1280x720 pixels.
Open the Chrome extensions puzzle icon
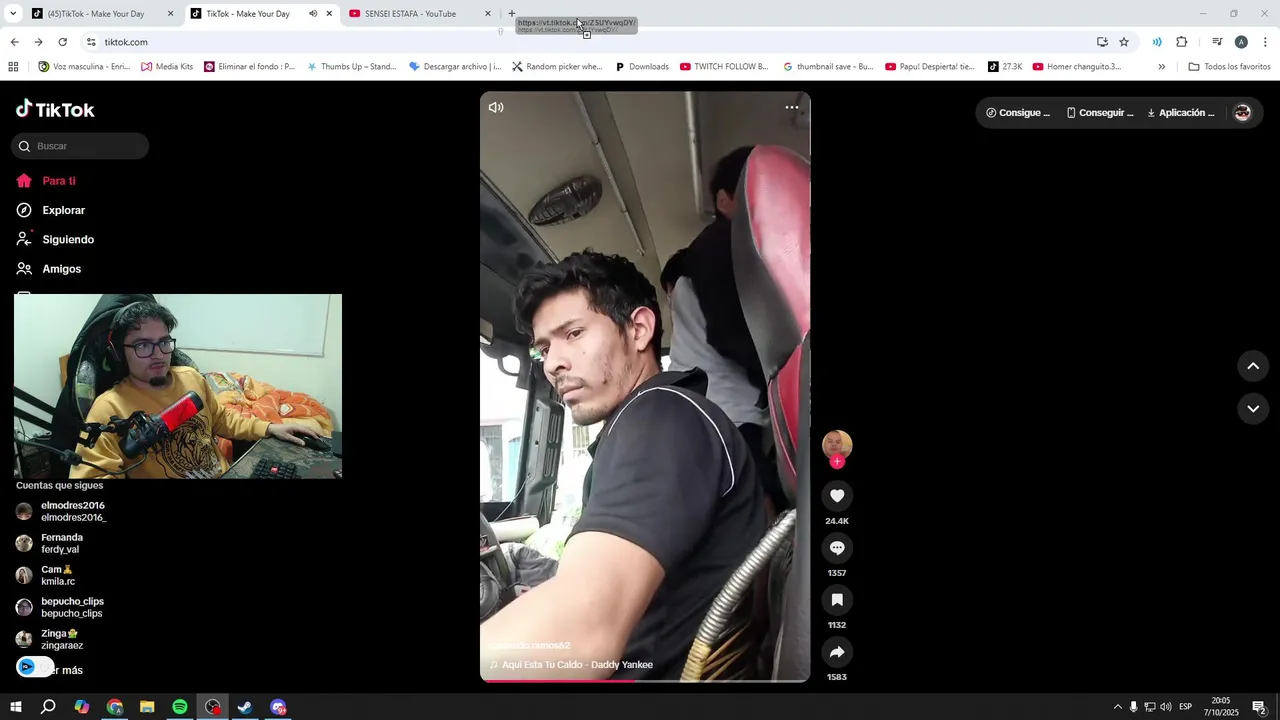pyautogui.click(x=1182, y=42)
